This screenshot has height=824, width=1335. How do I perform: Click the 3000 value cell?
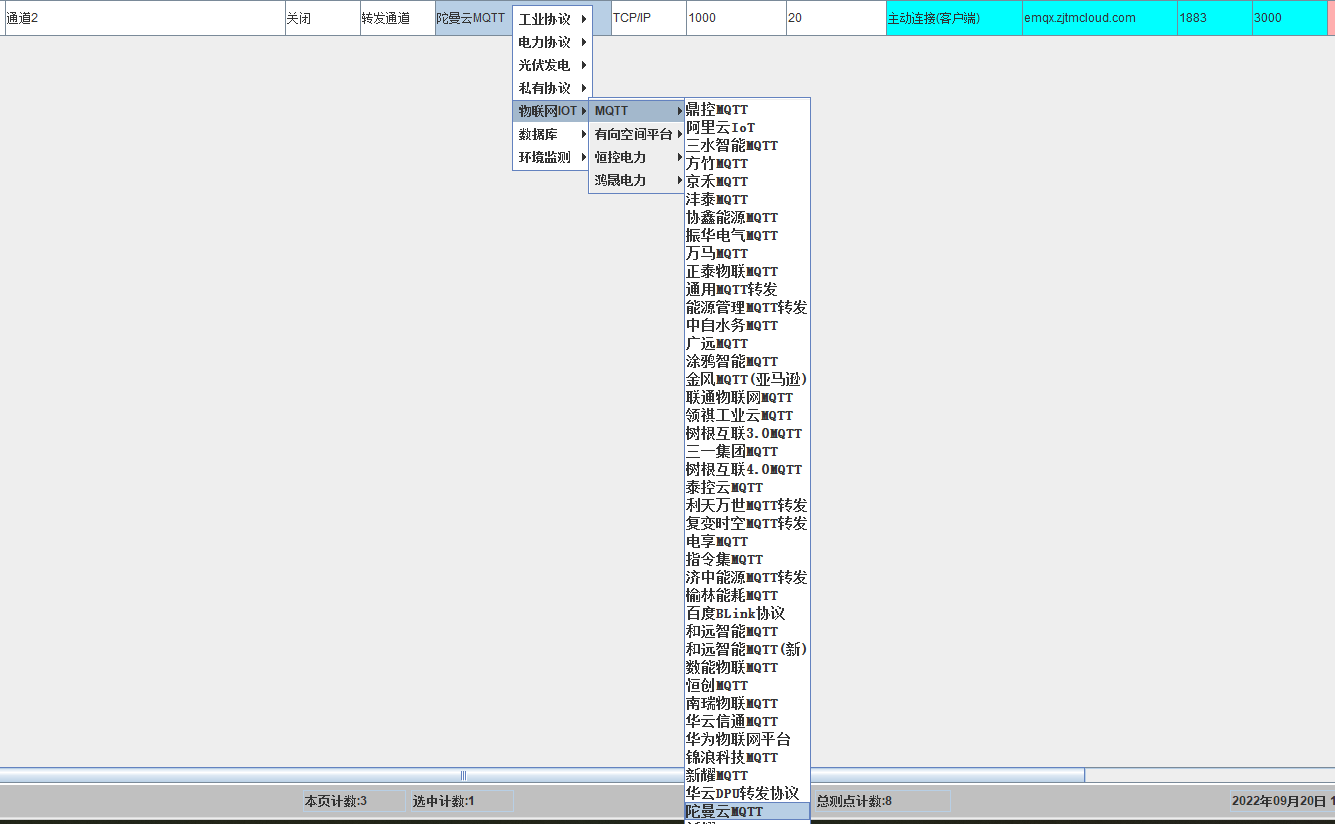[x=1290, y=18]
